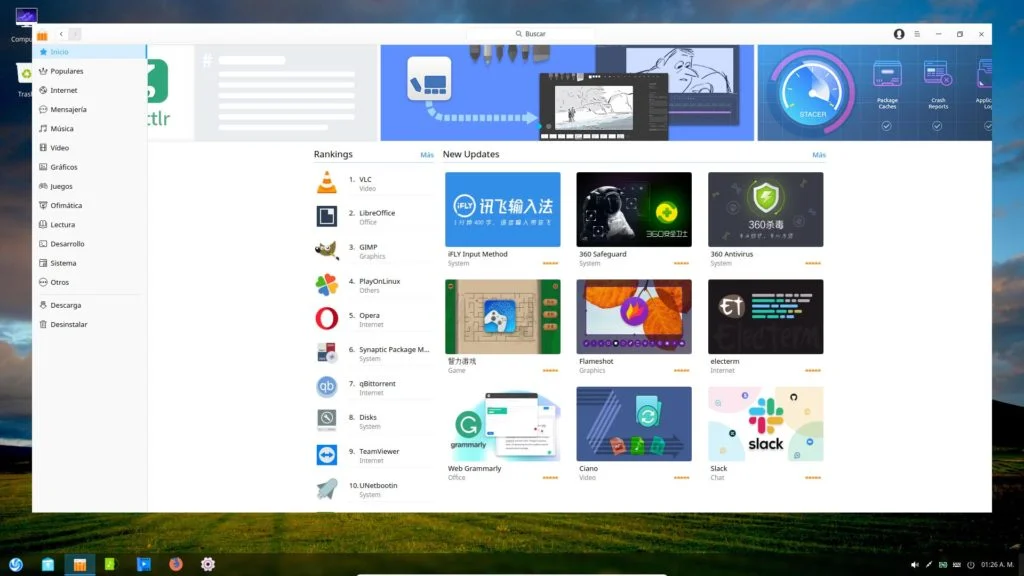Open the launcher menu in taskbar
Viewport: 1024px width, 576px height.
16,564
